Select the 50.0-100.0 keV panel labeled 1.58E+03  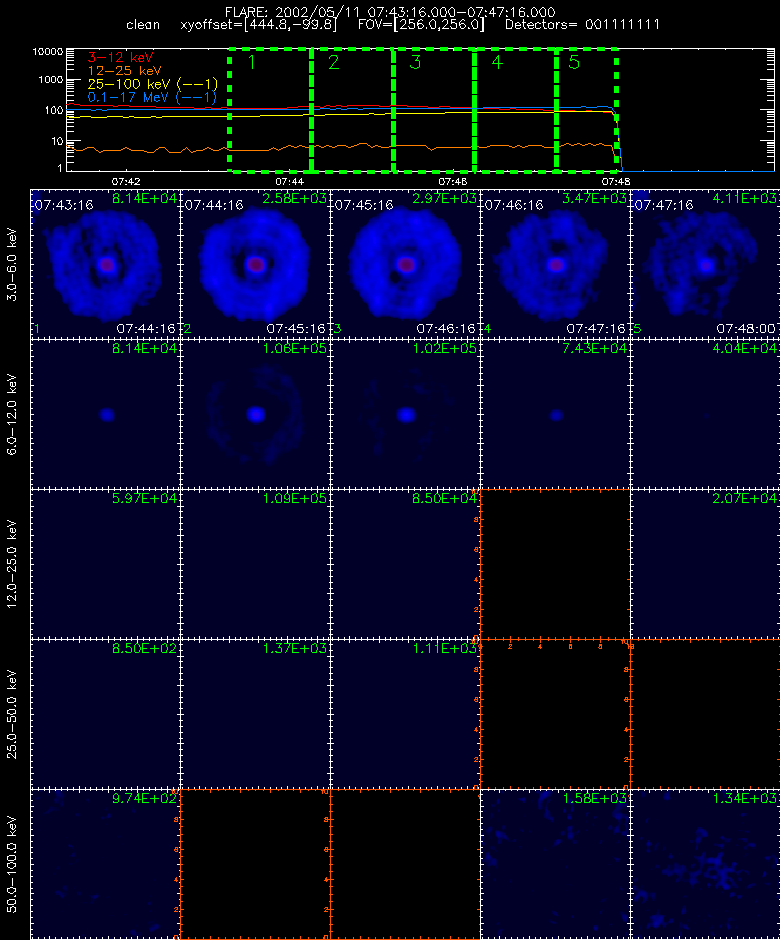(x=555, y=864)
